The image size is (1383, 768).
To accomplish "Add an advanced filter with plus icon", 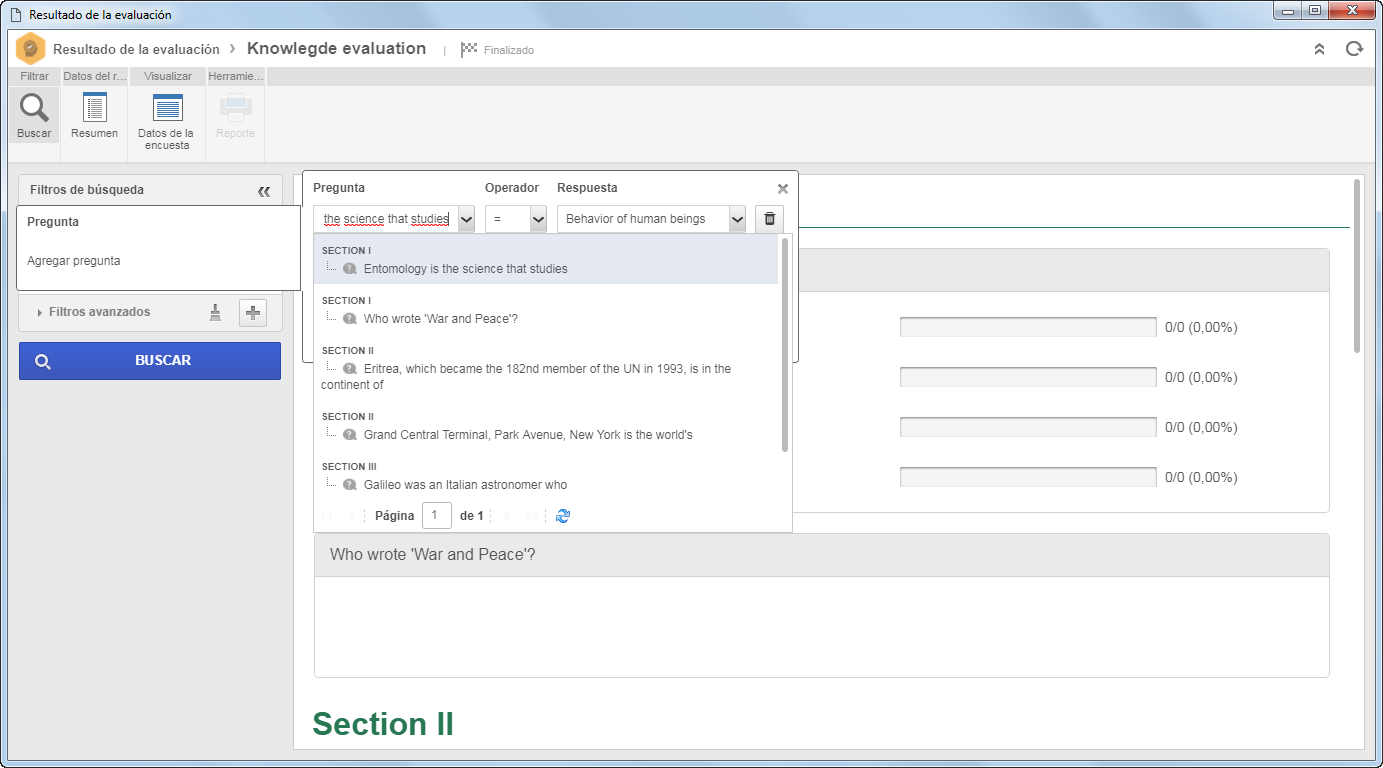I will click(253, 313).
